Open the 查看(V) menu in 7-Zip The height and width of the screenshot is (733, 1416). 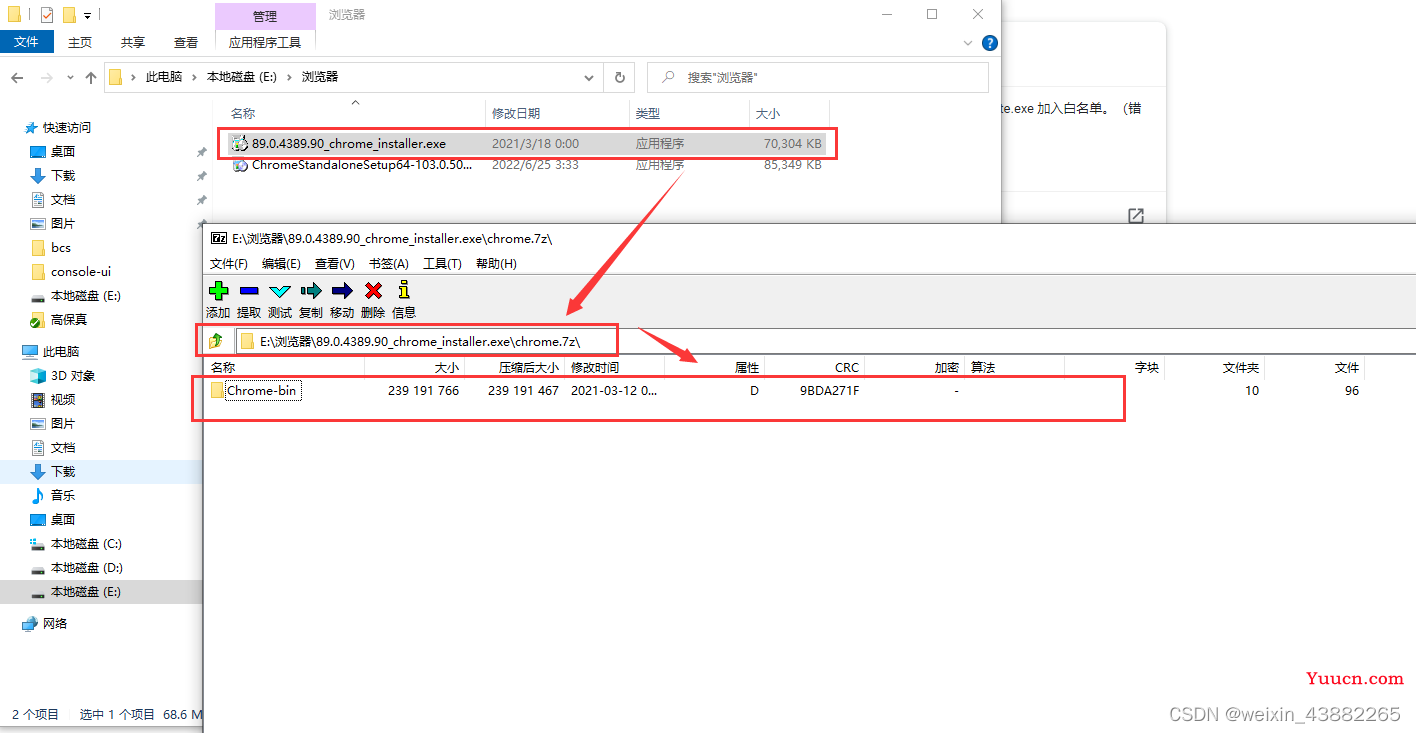click(334, 263)
